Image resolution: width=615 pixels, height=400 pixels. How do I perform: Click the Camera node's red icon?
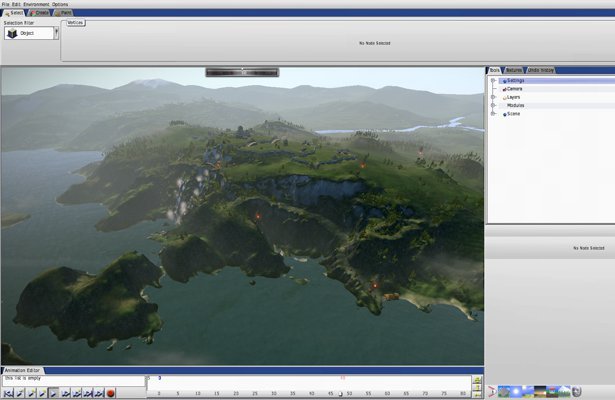[504, 89]
